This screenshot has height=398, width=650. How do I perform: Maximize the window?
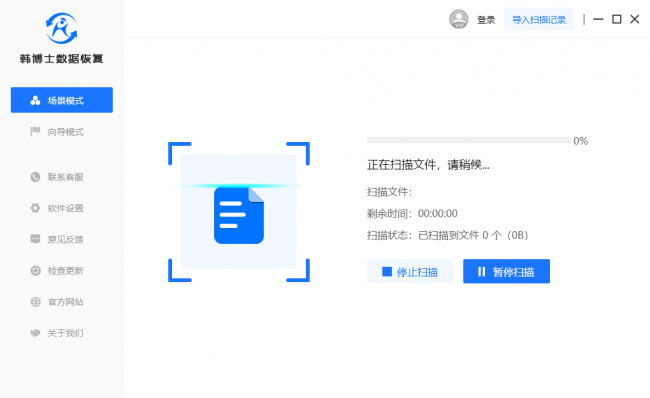tap(616, 19)
